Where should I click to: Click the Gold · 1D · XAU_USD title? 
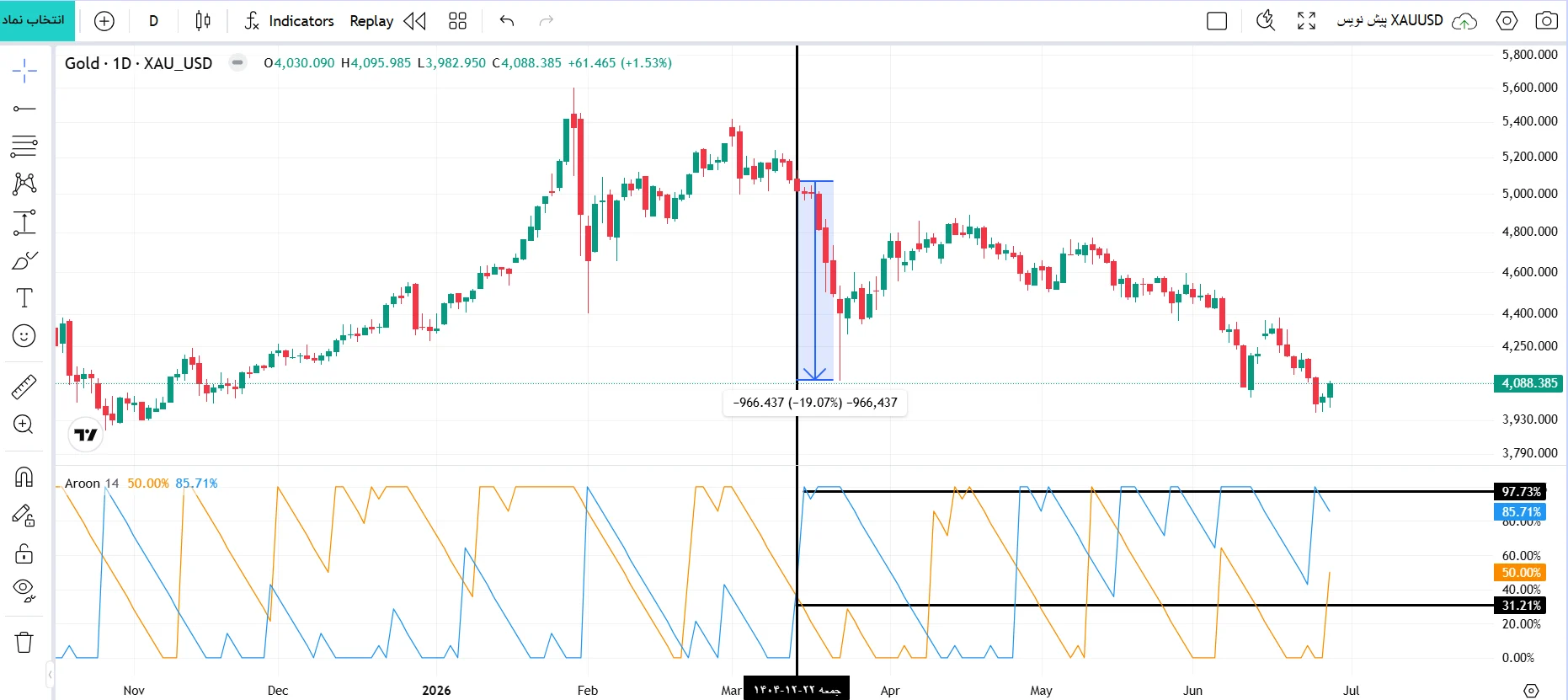pyautogui.click(x=139, y=63)
